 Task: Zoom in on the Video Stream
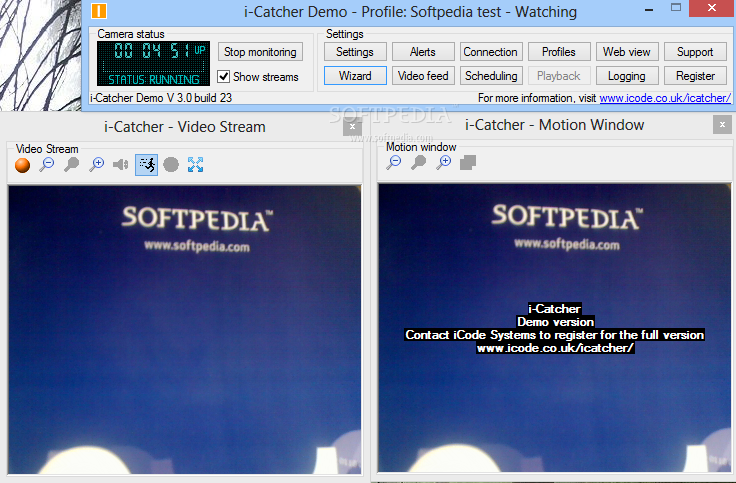[96, 165]
